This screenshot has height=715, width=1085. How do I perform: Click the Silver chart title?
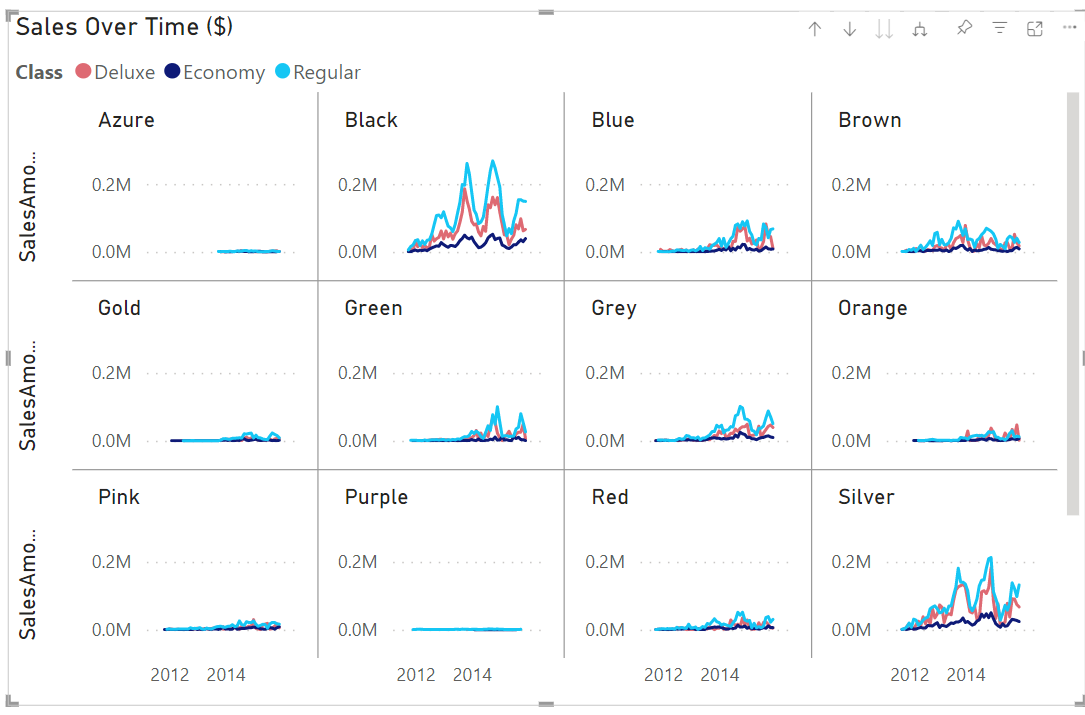[x=866, y=497]
